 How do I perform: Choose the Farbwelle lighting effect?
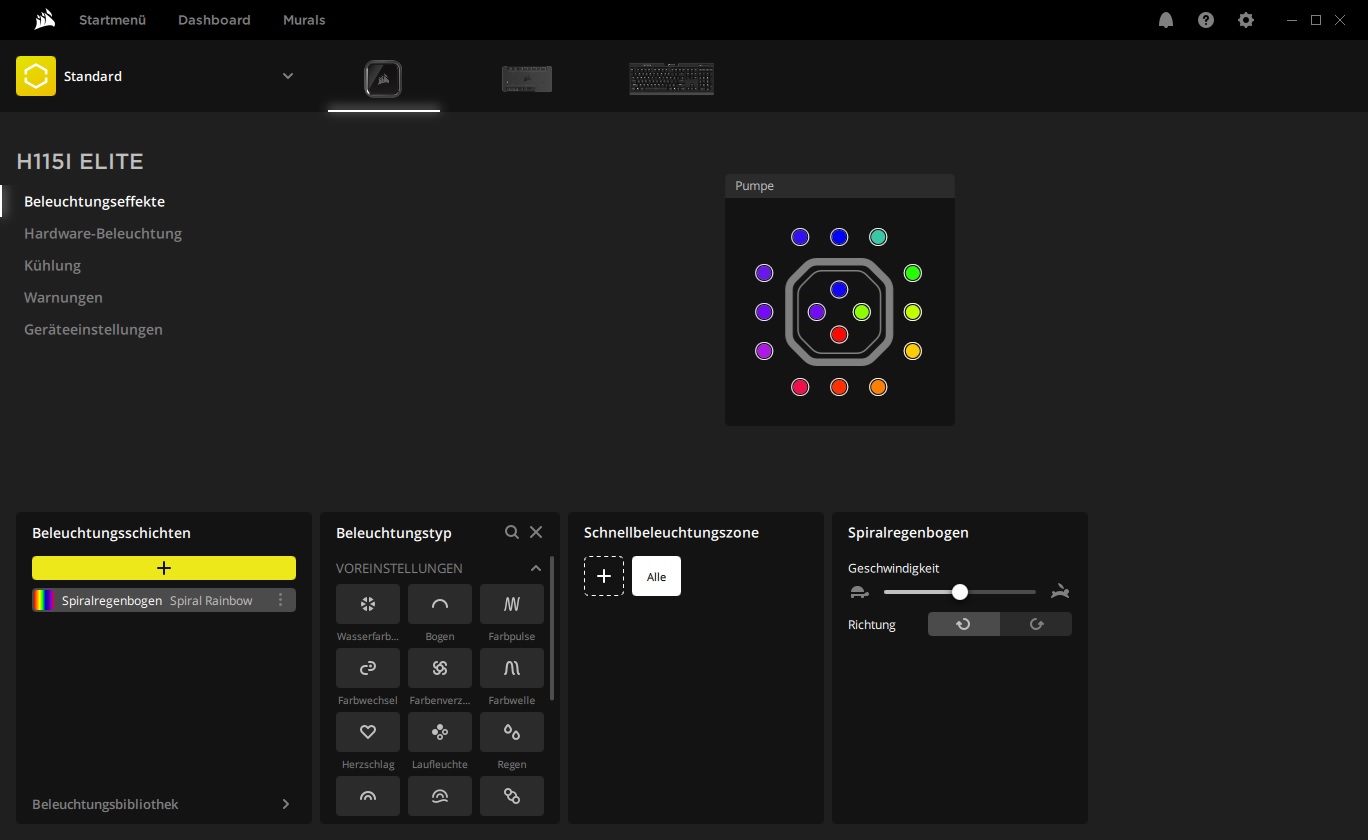pos(512,668)
